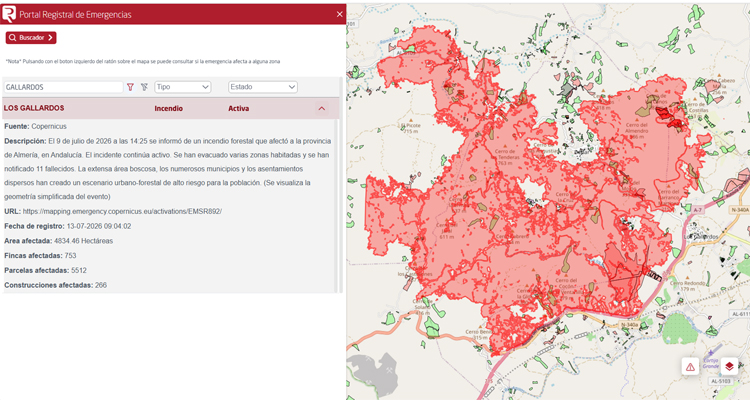
Task: Click the El Picote 715 m map label
Action: (x=411, y=128)
